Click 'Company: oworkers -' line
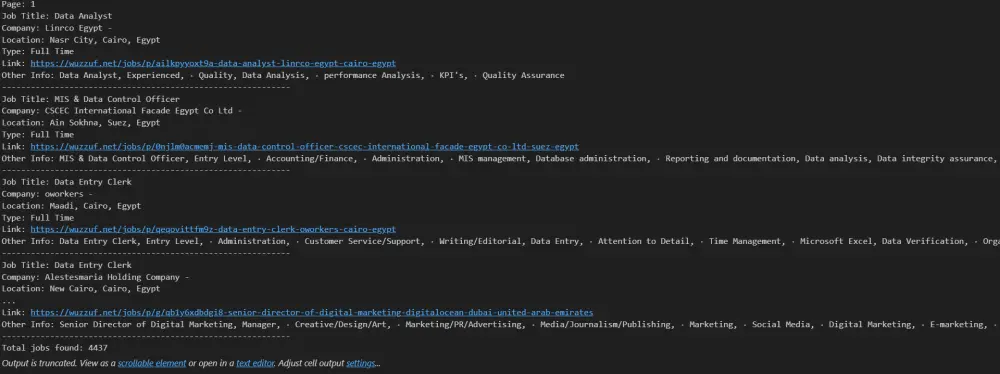 pos(47,193)
